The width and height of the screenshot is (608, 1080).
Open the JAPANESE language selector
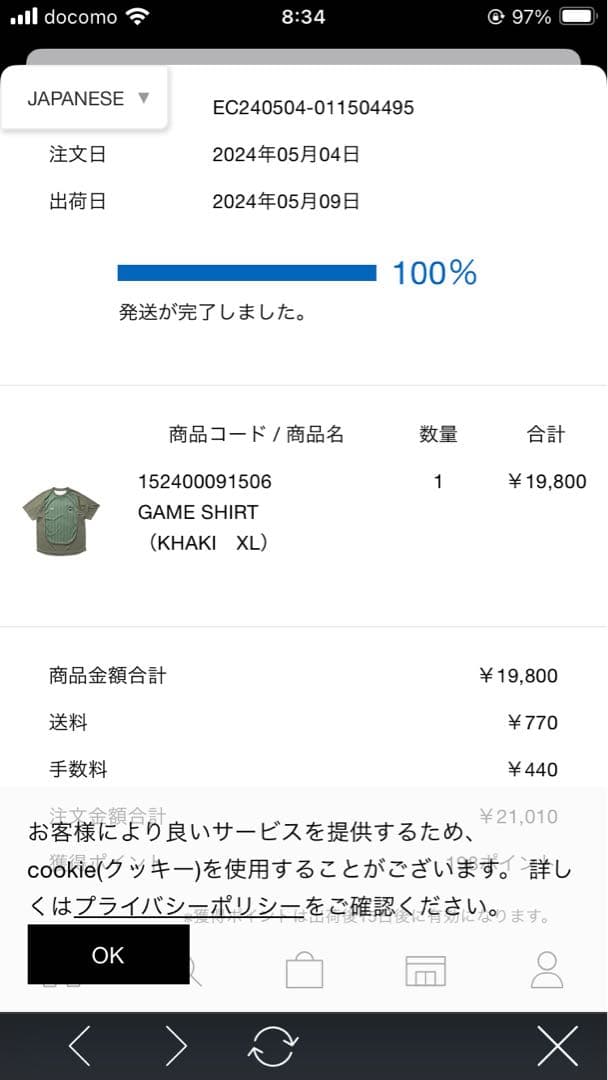(75, 98)
